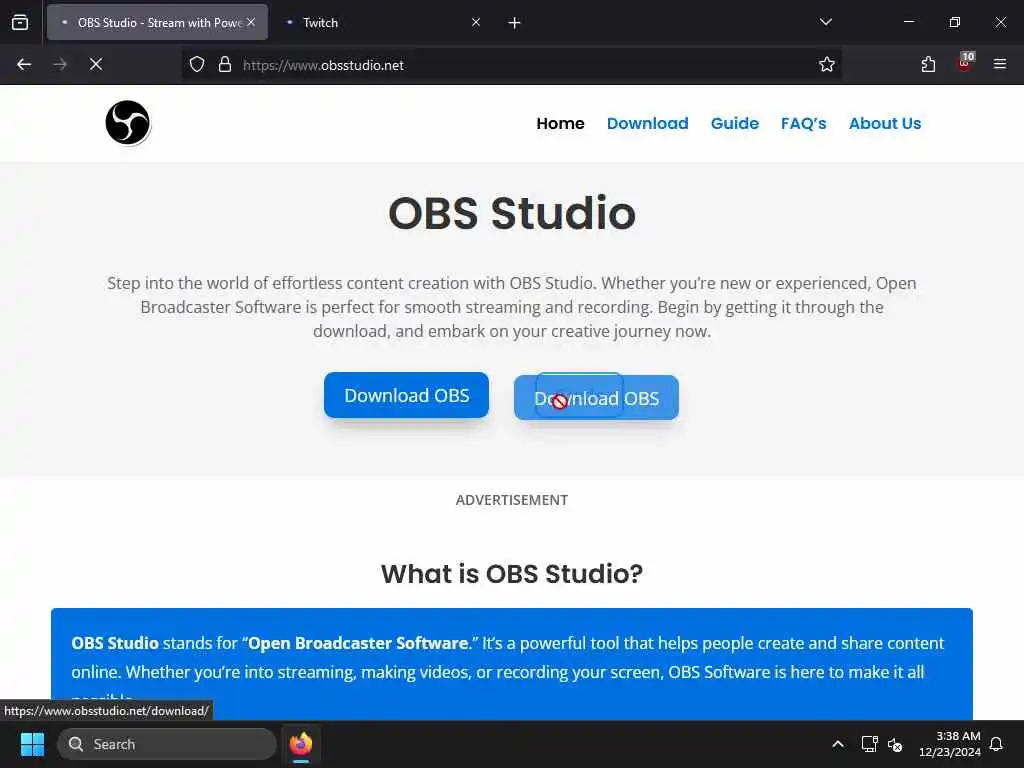
Task: Open the Extensions puzzle icon
Action: point(928,64)
